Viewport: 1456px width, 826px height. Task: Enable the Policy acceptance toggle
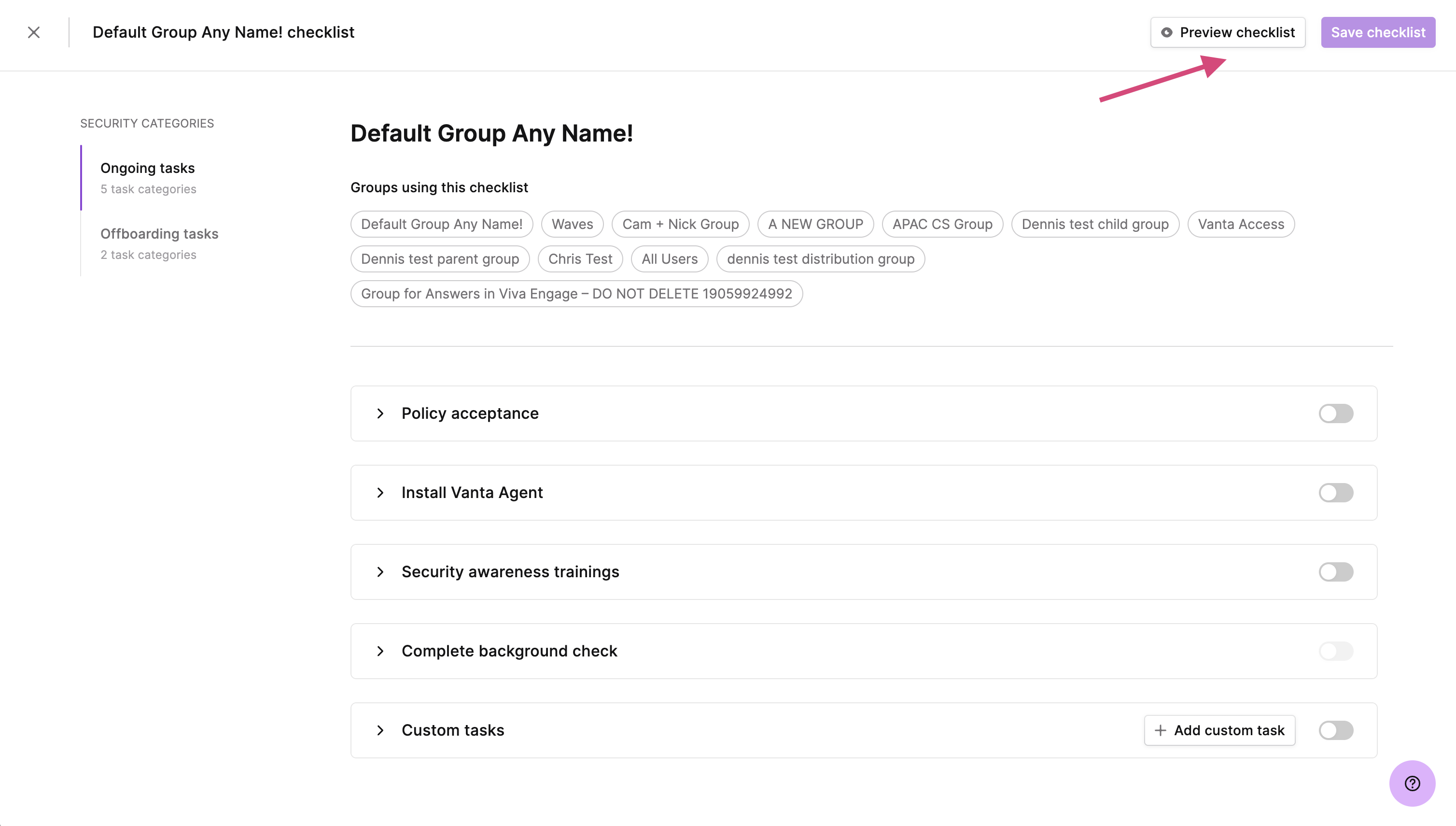pos(1336,413)
